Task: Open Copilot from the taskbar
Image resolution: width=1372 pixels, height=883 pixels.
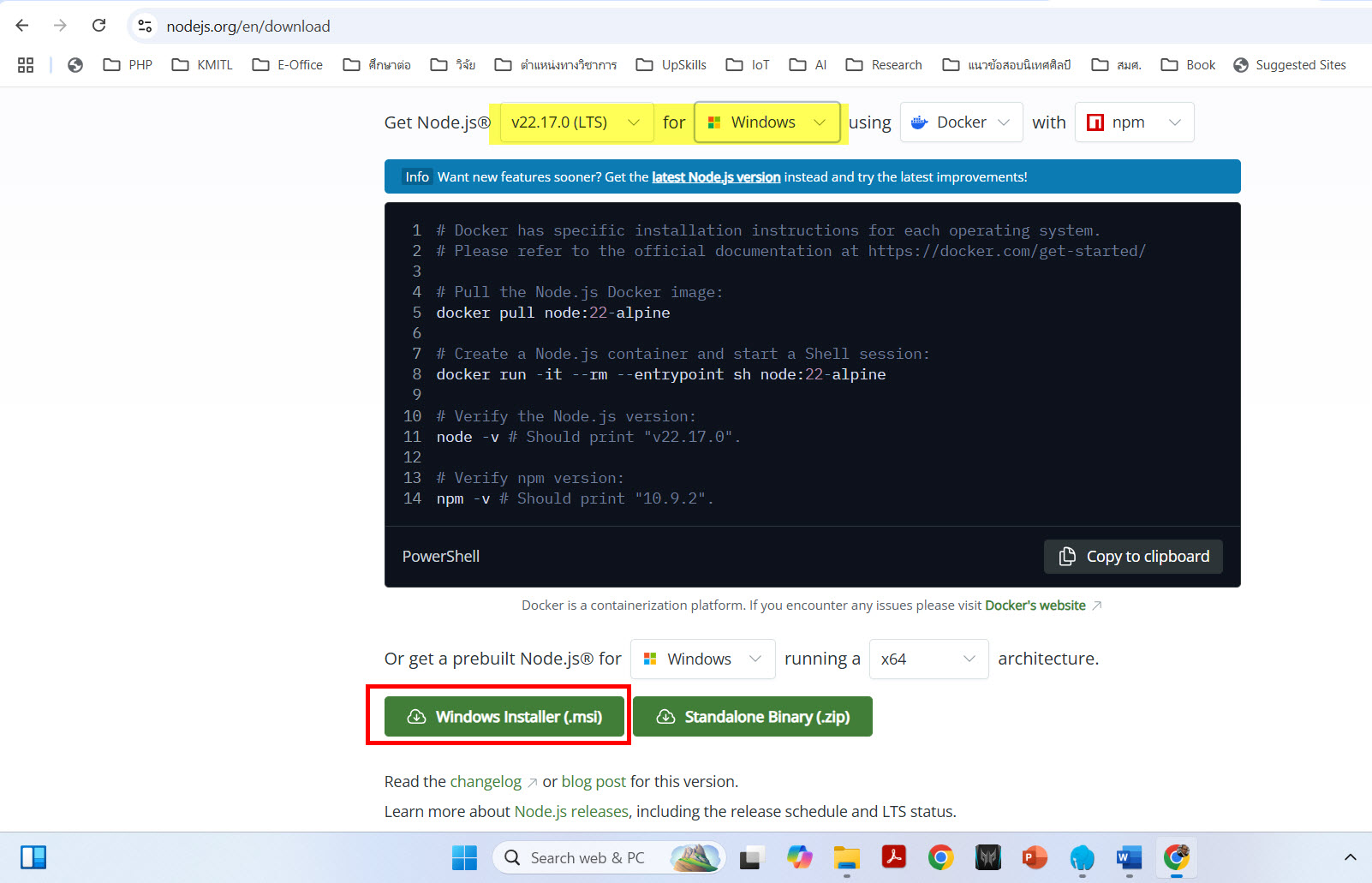Action: point(800,857)
